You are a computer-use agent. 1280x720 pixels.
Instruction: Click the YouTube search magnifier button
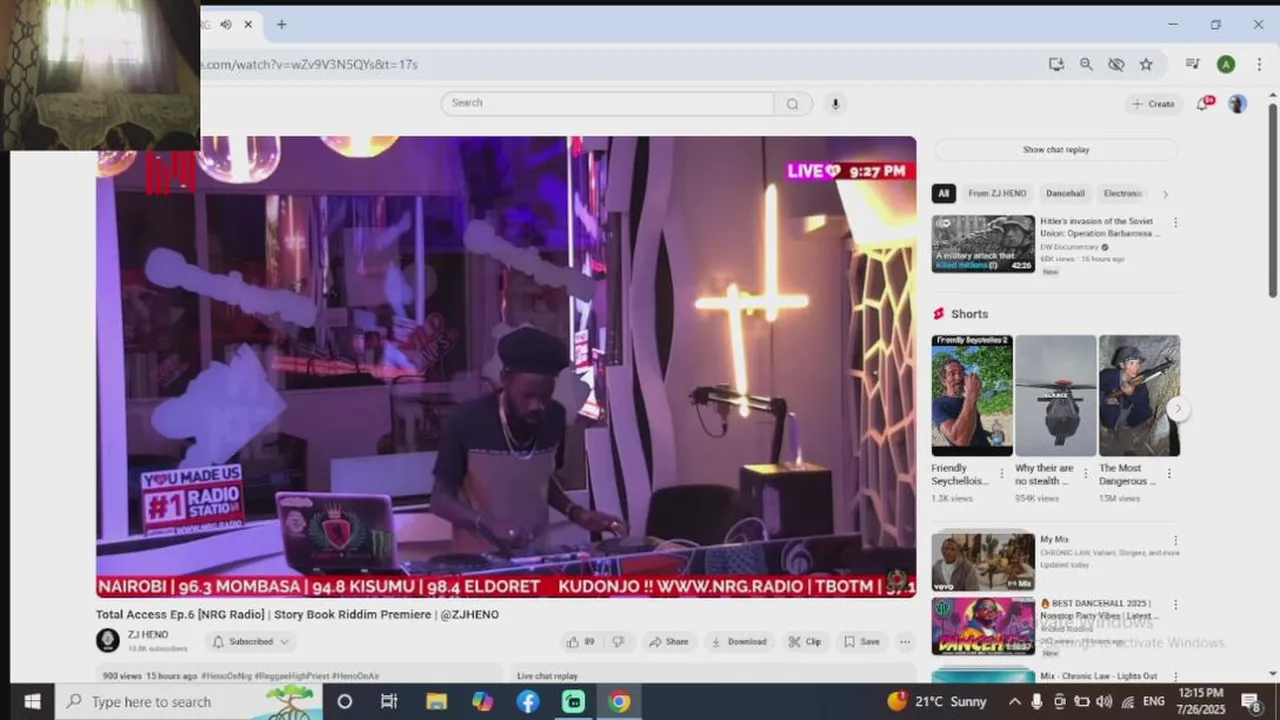tap(792, 103)
